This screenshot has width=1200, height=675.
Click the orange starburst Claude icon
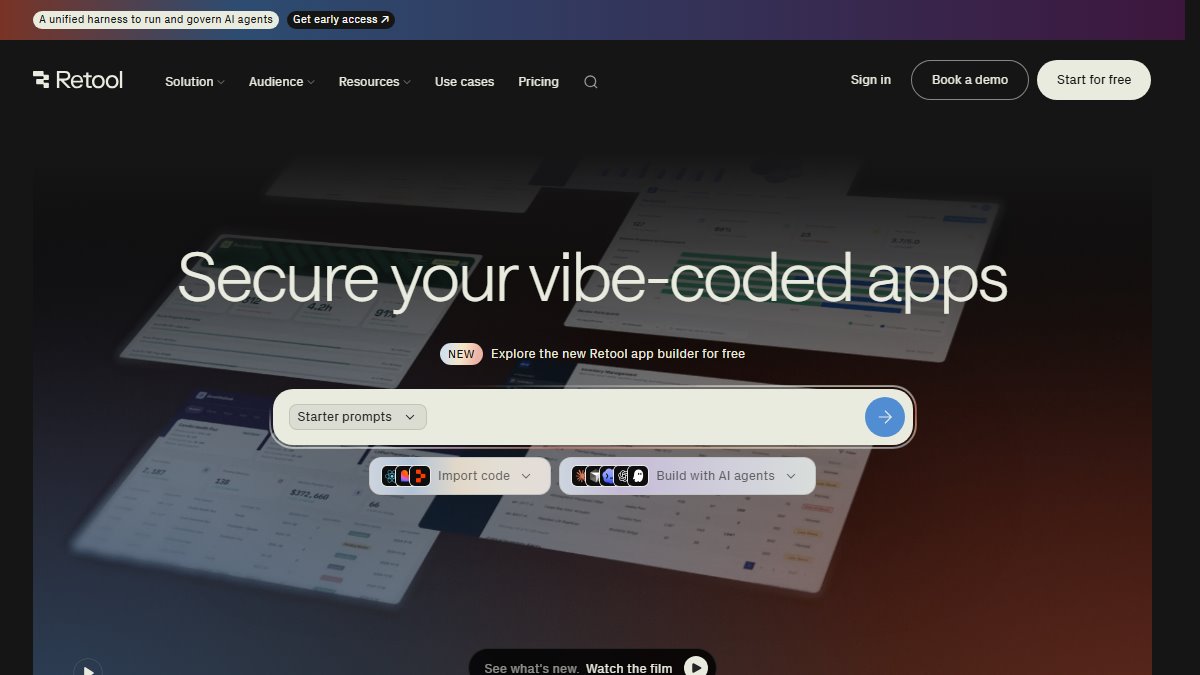click(x=580, y=476)
